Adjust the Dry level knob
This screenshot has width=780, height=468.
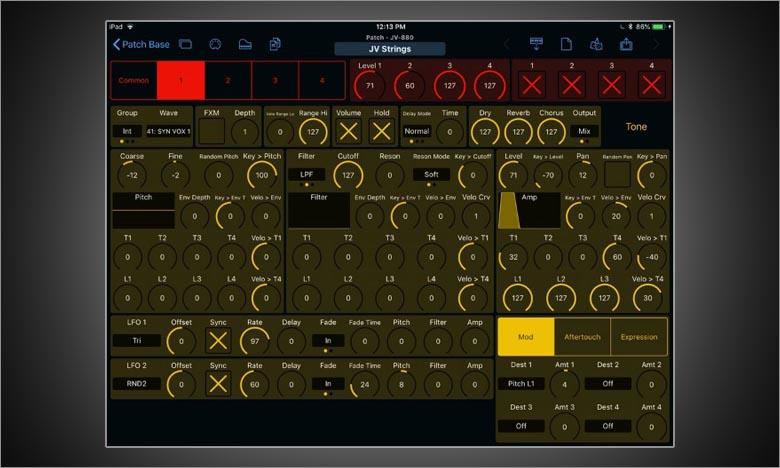pos(485,132)
